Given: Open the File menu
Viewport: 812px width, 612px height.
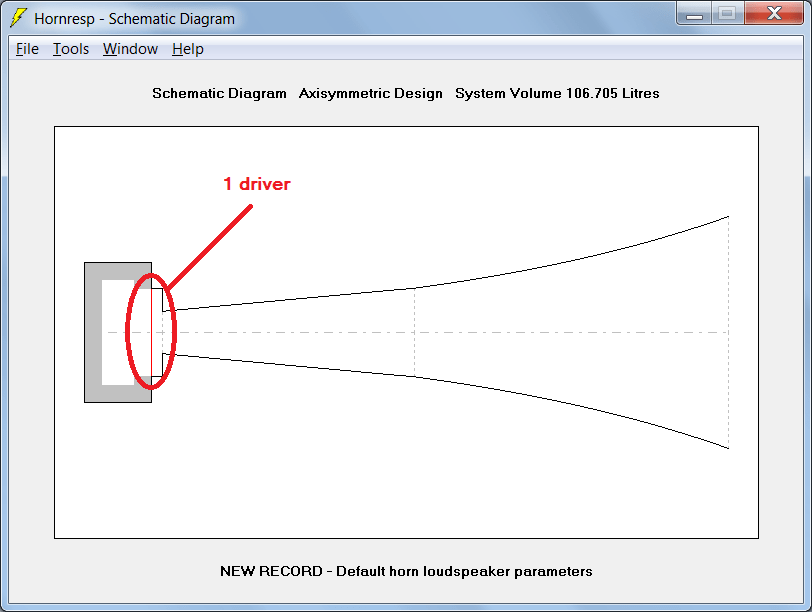Looking at the screenshot, I should click(x=27, y=49).
